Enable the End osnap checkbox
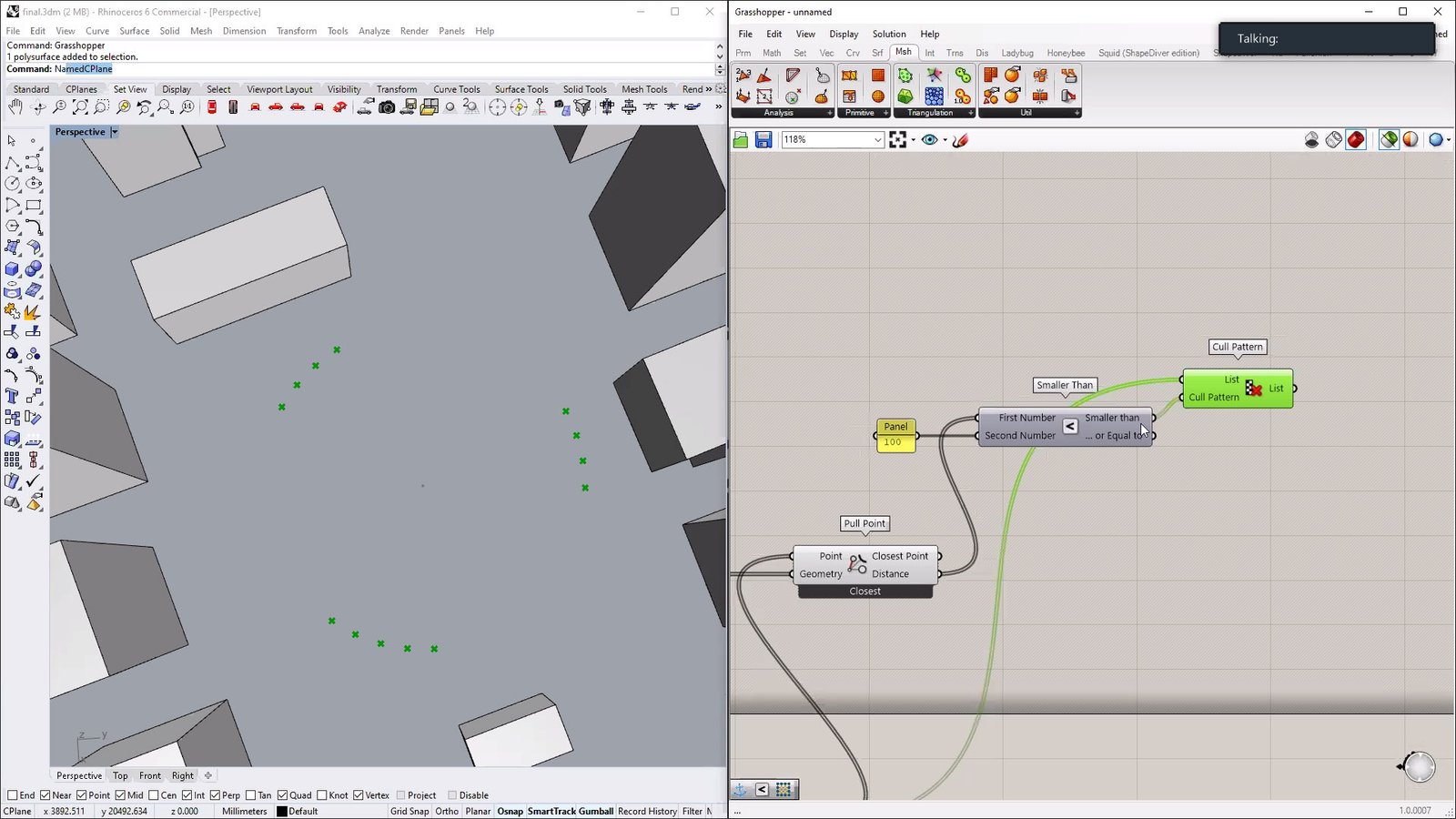This screenshot has width=1456, height=819. [x=13, y=795]
